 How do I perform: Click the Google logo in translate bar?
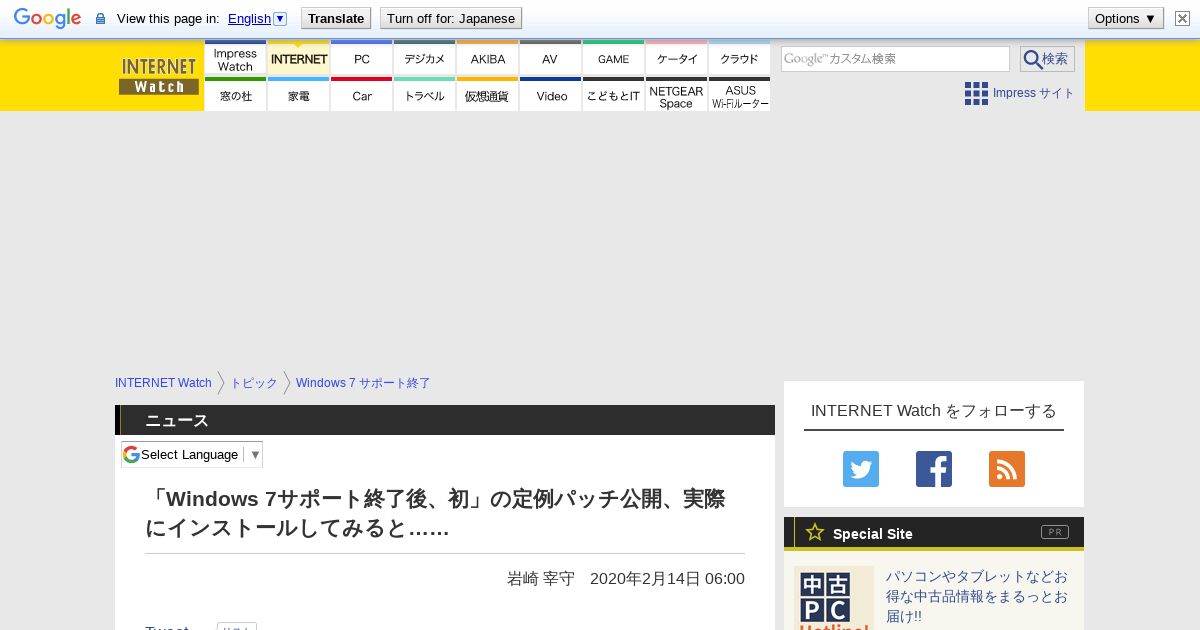click(x=47, y=18)
